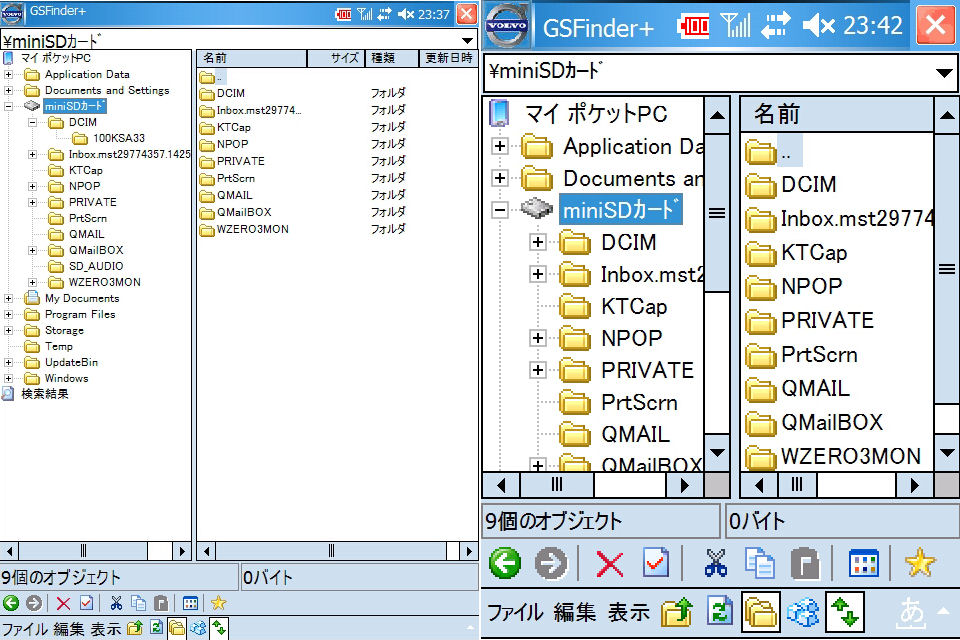
Task: Open the star Favorites icon in the enlarged window
Action: click(x=919, y=564)
